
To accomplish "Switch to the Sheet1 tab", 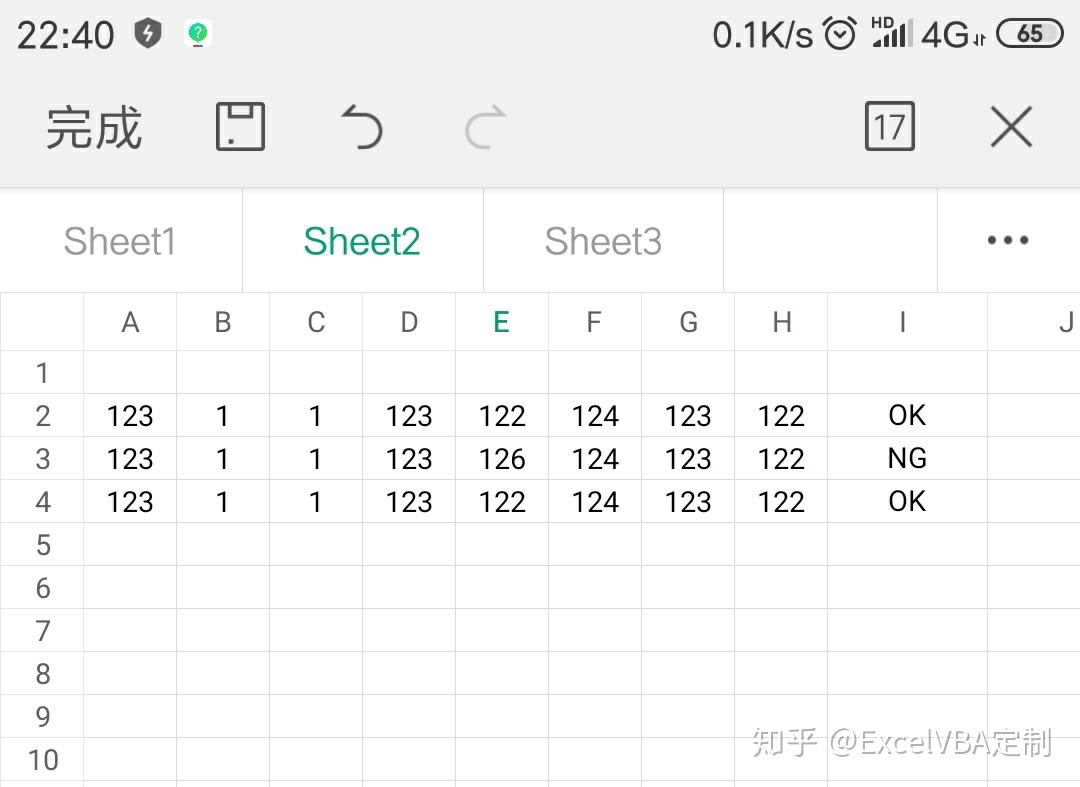I will coord(119,240).
